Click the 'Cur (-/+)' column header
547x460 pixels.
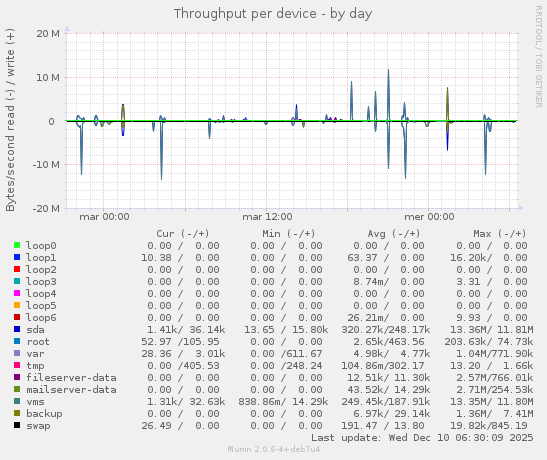point(182,234)
